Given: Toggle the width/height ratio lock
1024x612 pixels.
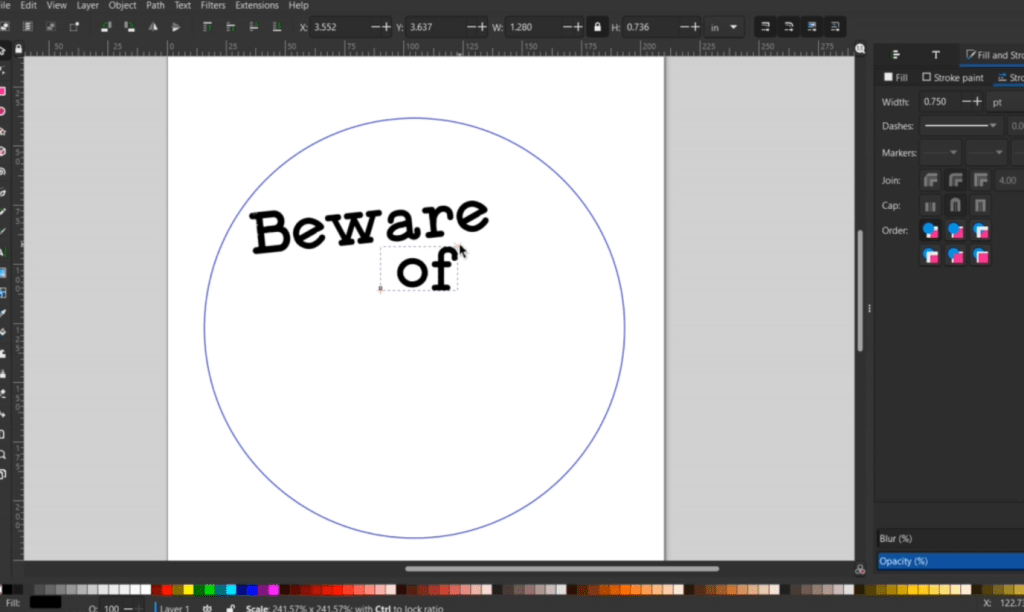Looking at the screenshot, I should tap(597, 27).
